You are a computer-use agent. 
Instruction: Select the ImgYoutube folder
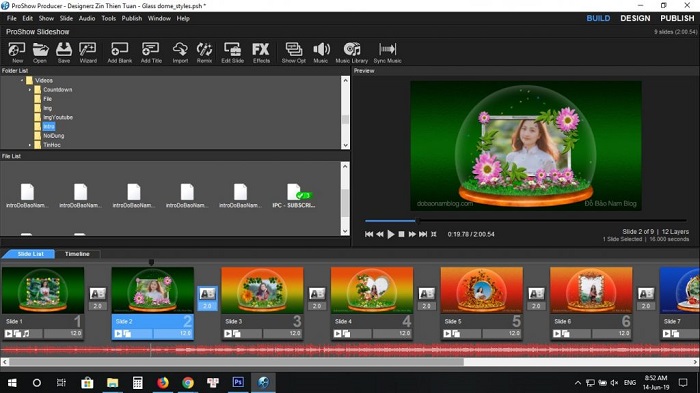click(x=58, y=117)
